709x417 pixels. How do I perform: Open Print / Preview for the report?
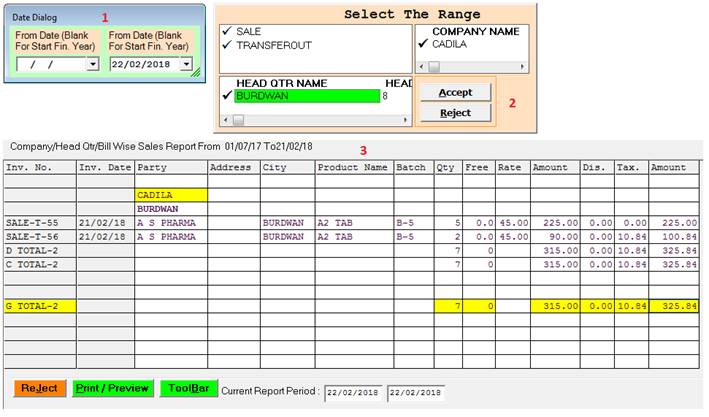(x=112, y=388)
